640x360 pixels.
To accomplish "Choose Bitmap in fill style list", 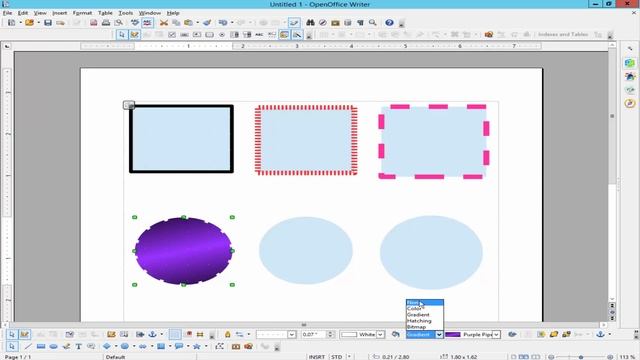I will [x=424, y=327].
